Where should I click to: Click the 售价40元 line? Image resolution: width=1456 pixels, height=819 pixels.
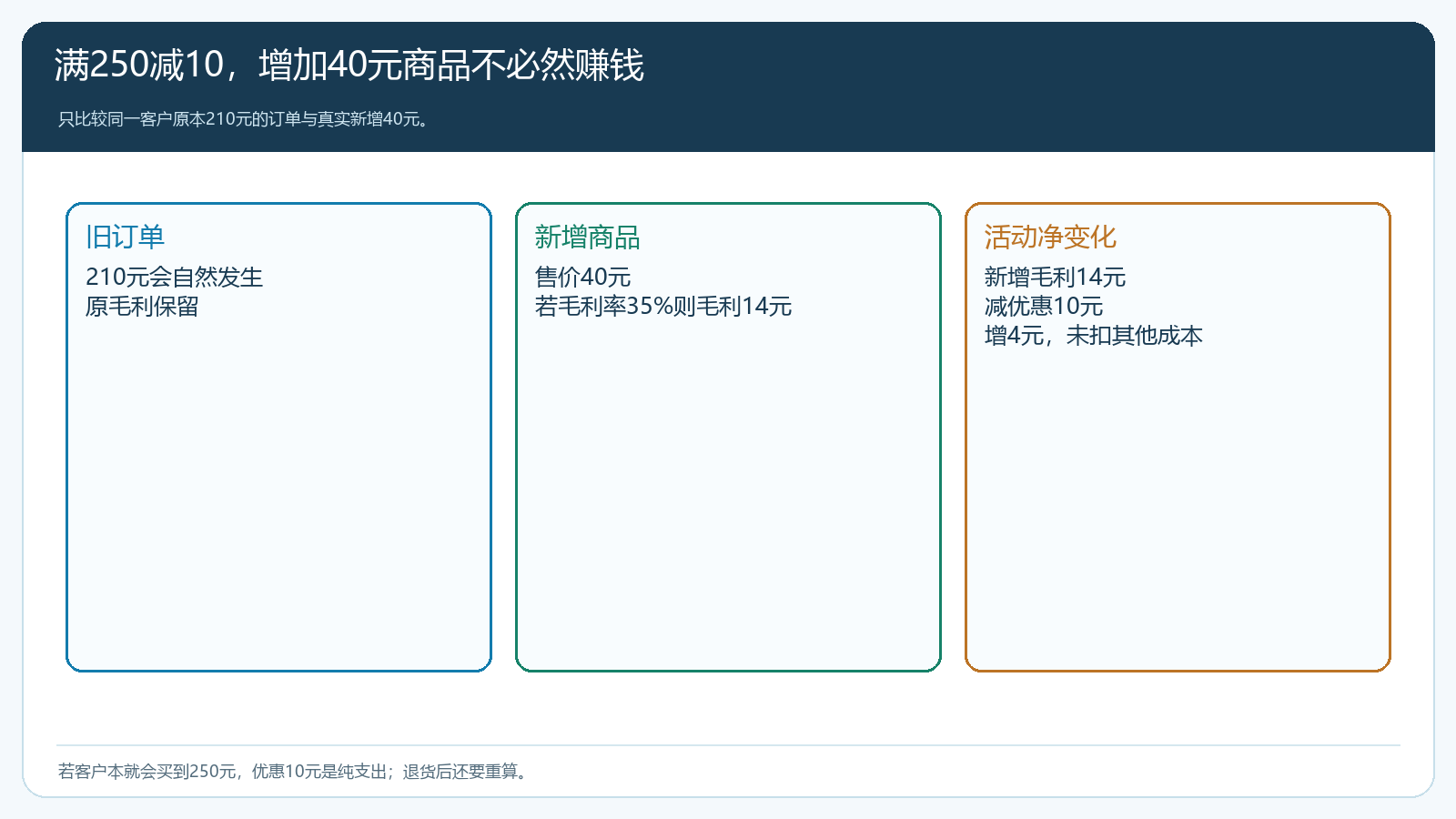point(582,277)
